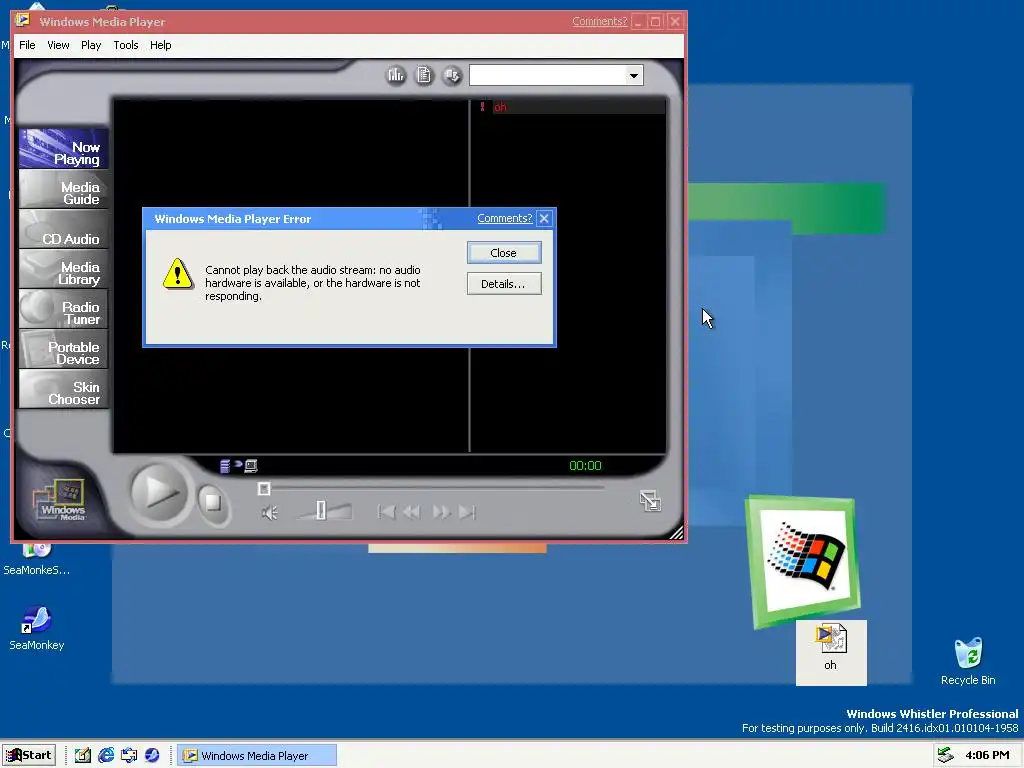
Task: Click Windows Media Player taskbar button
Action: click(x=258, y=756)
